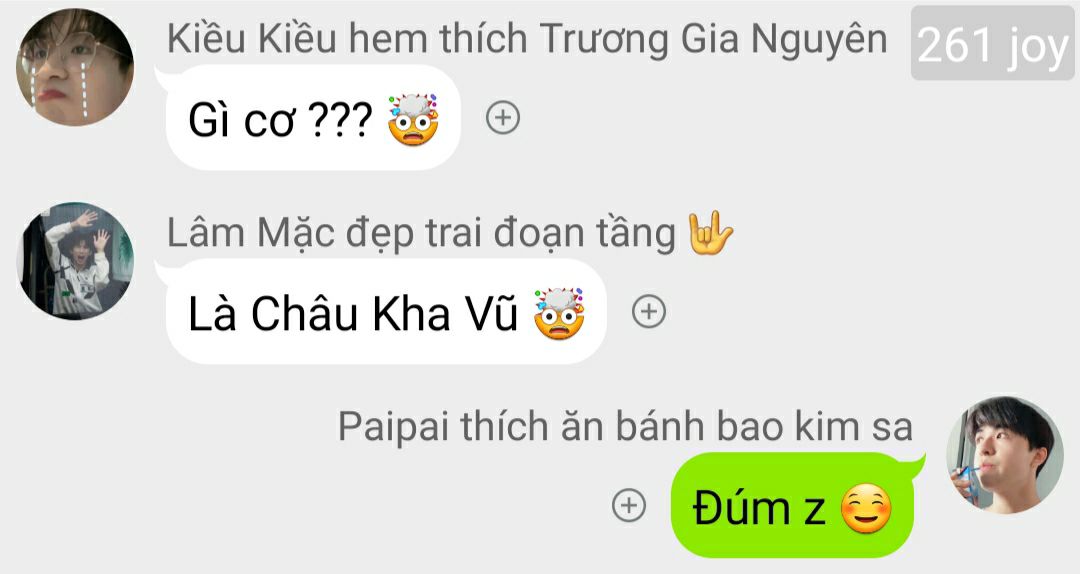Viewport: 1080px width, 574px height.
Task: Click the rock-on hand emoji in Lâm Mặc's name
Action: coord(711,233)
